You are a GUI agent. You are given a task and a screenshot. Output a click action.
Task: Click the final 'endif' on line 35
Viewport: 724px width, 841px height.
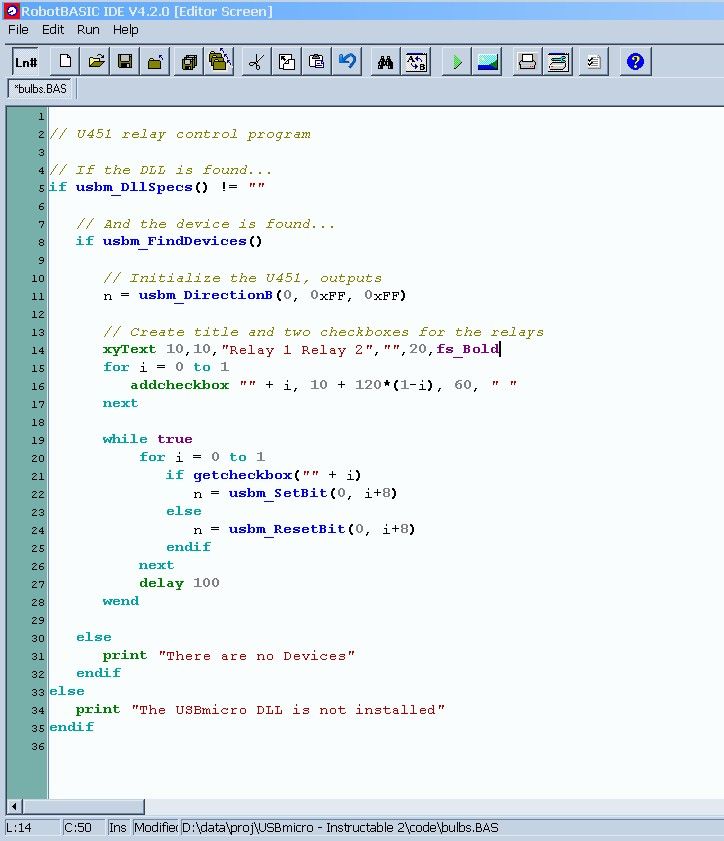71,727
